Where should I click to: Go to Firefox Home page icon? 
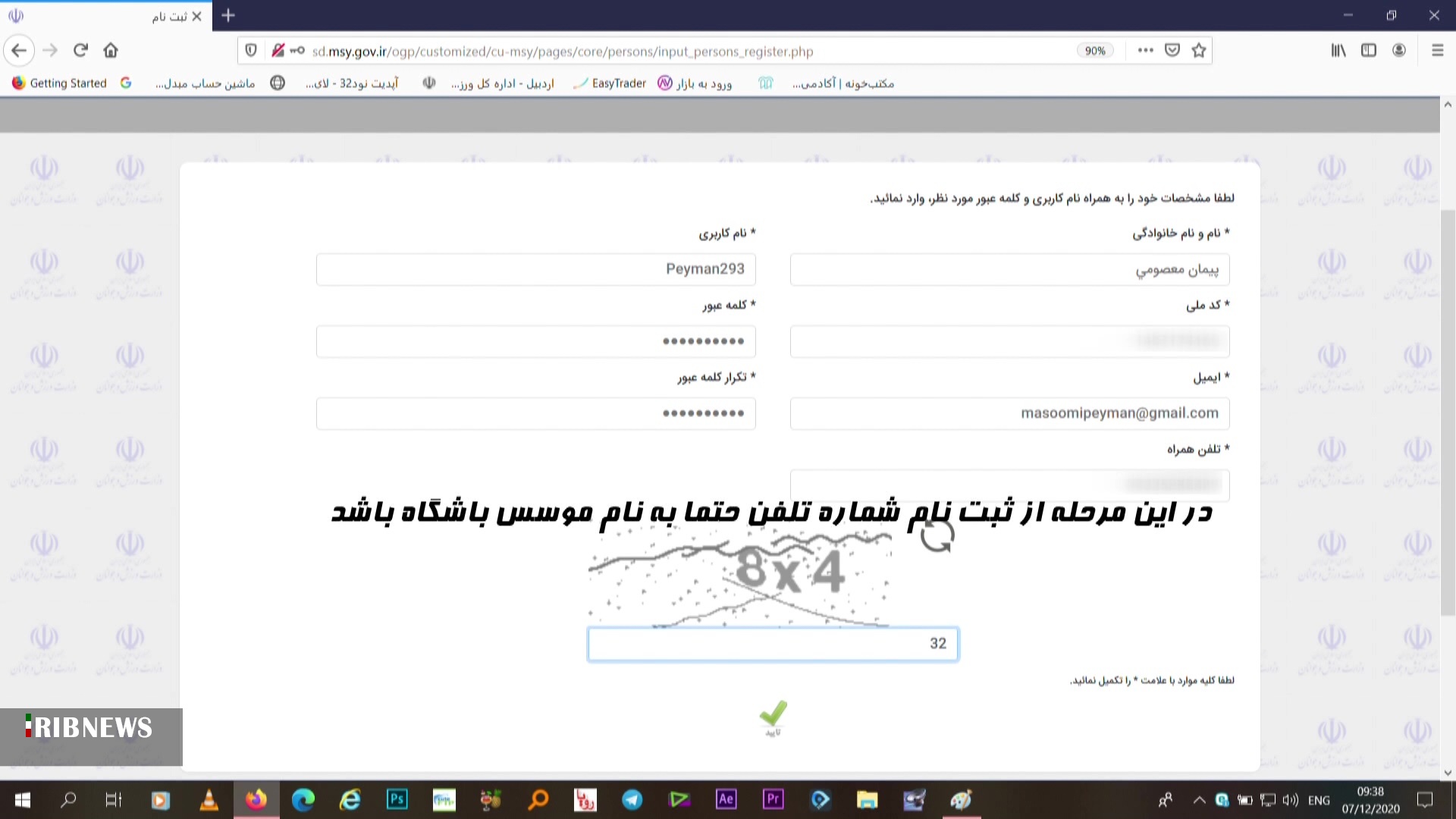111,50
